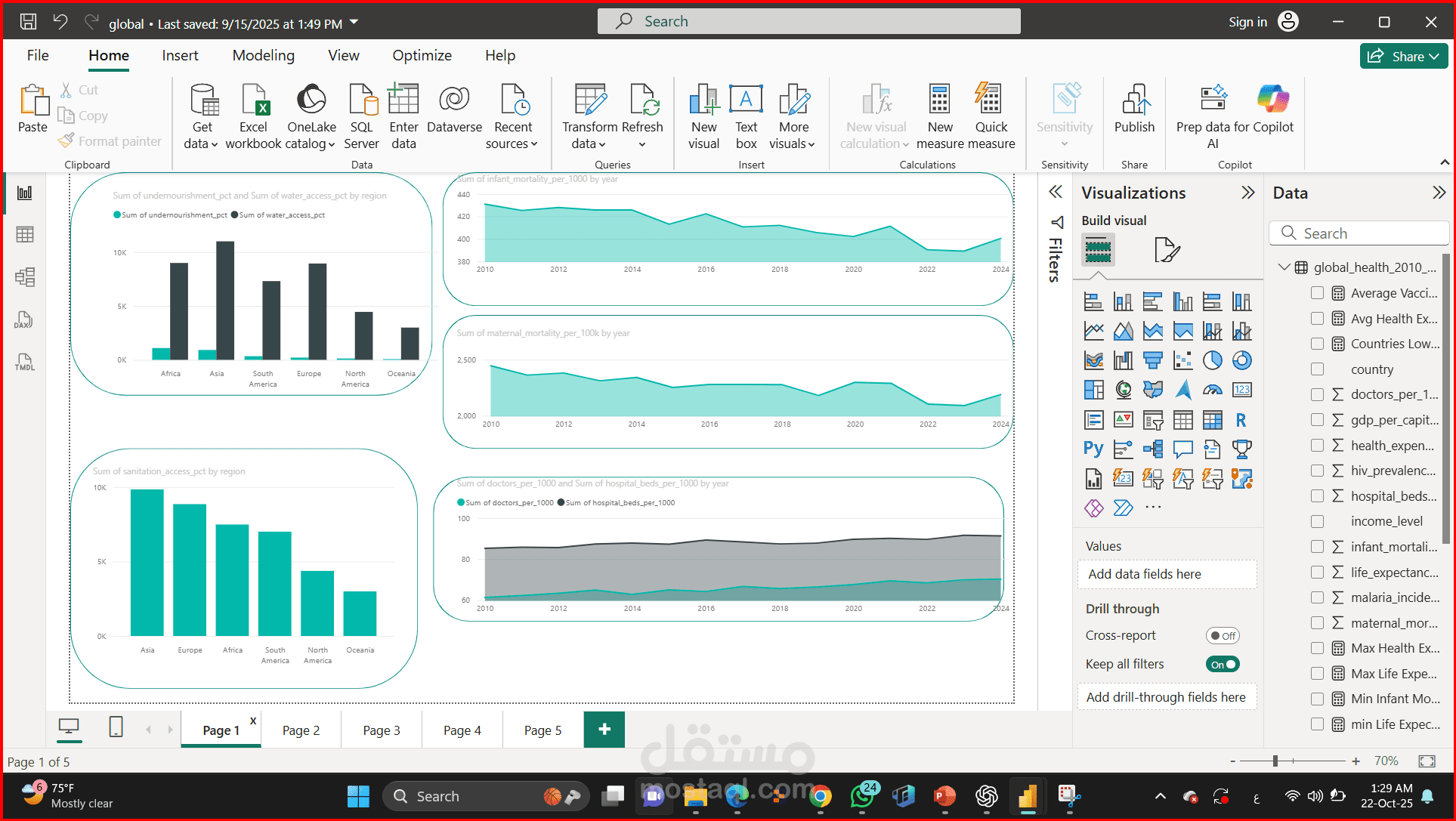Open Page 3 of the report

[x=382, y=729]
